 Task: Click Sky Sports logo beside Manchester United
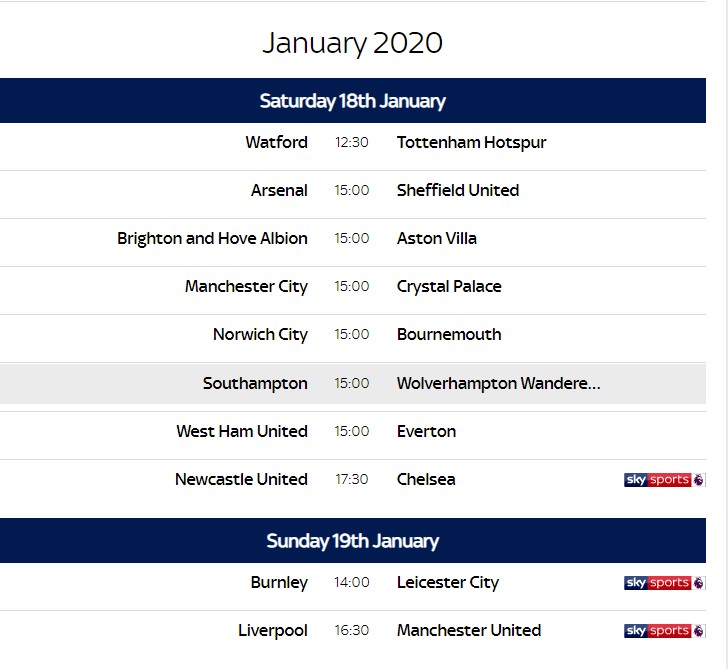tap(664, 630)
